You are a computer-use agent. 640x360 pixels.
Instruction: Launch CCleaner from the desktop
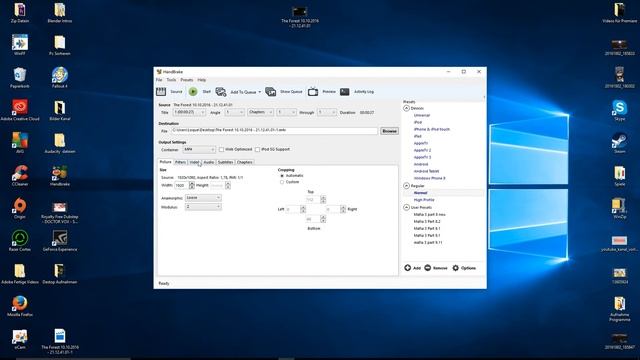click(20, 173)
